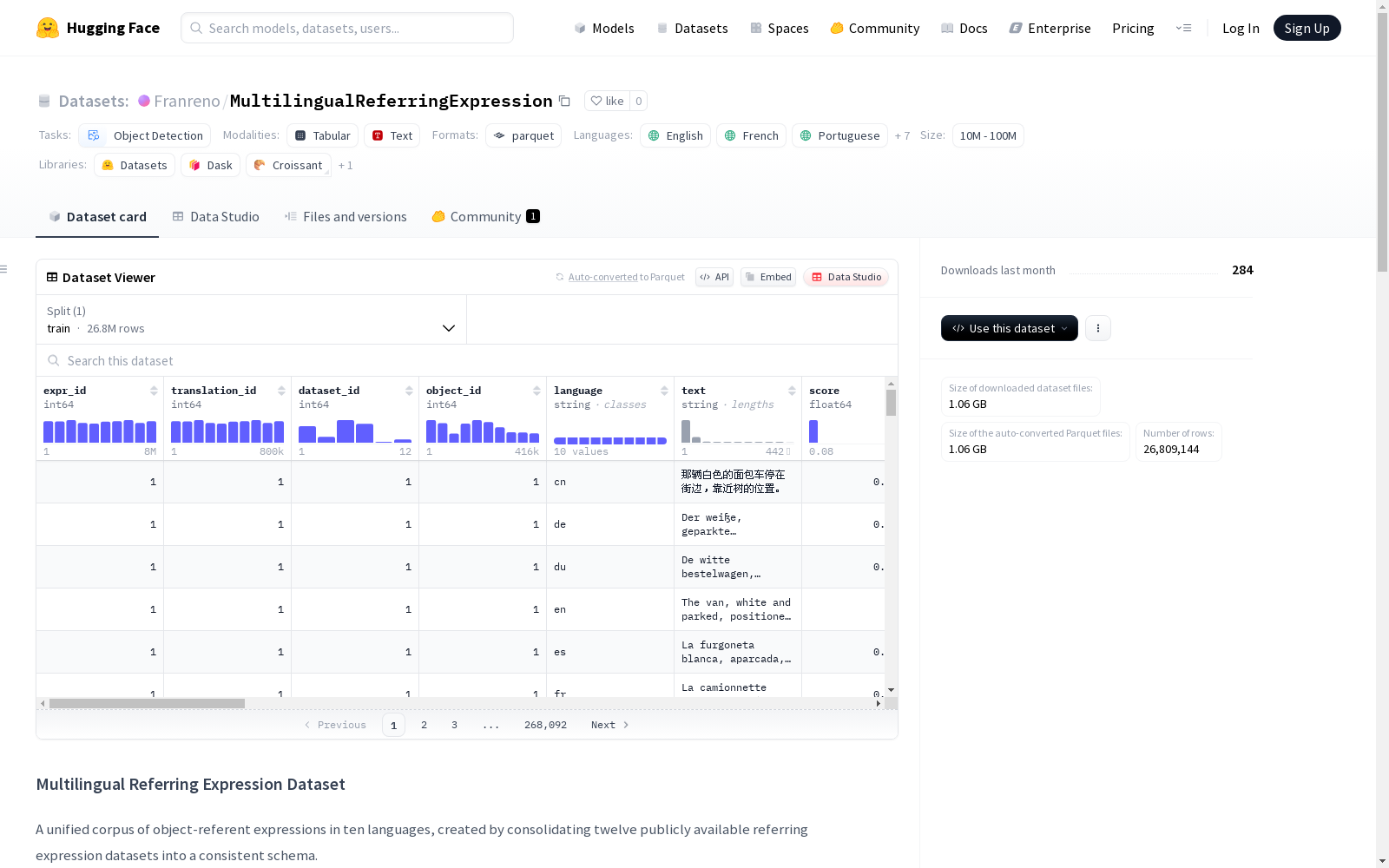Screen dimensions: 1389x868
Task: Click the Log In link
Action: point(1241,28)
